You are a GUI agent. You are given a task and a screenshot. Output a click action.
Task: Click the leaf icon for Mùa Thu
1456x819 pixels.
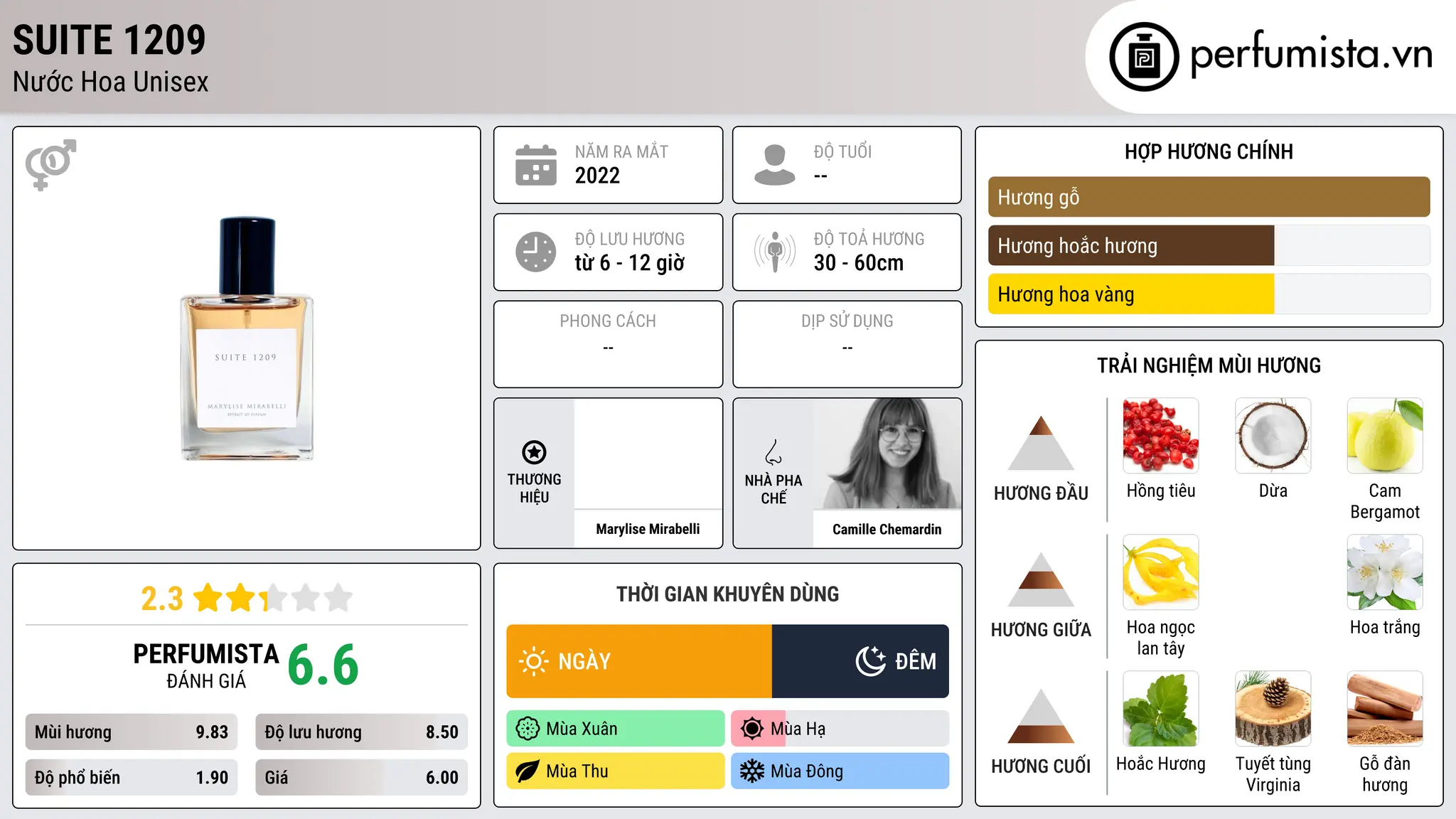click(x=528, y=771)
